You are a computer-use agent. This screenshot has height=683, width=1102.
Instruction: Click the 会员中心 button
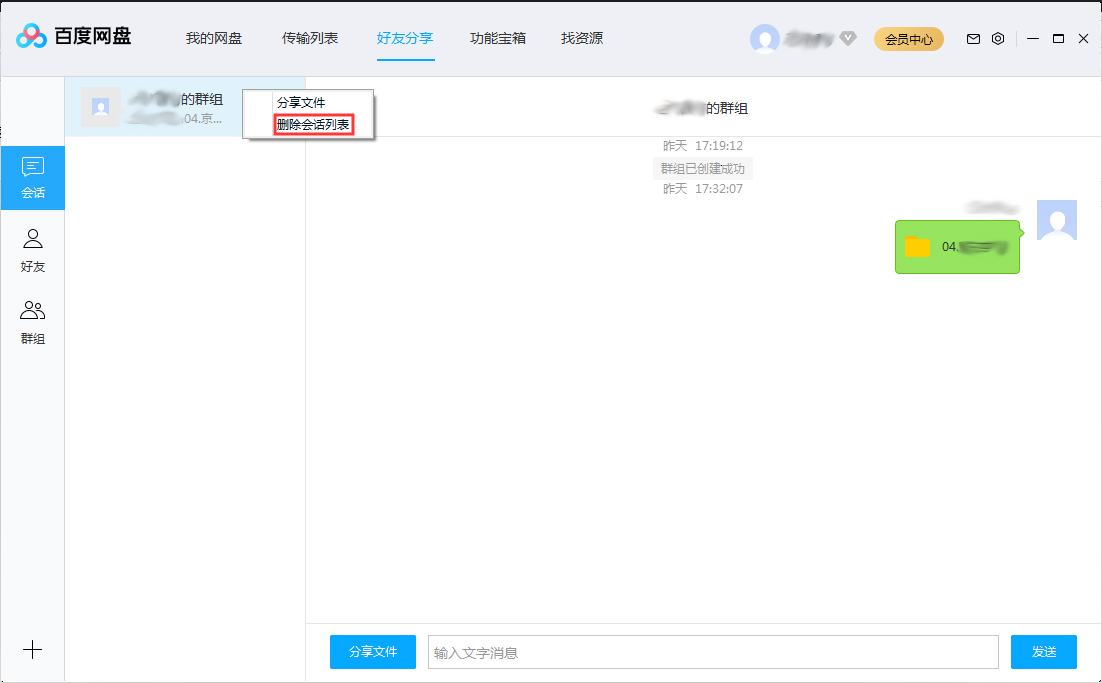(x=908, y=38)
